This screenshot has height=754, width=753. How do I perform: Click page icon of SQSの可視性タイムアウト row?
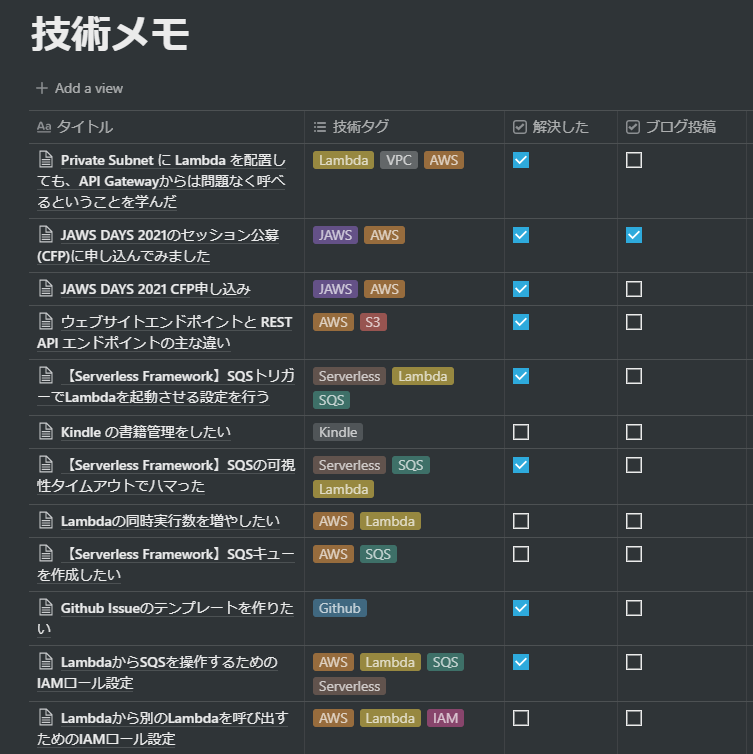pos(46,465)
